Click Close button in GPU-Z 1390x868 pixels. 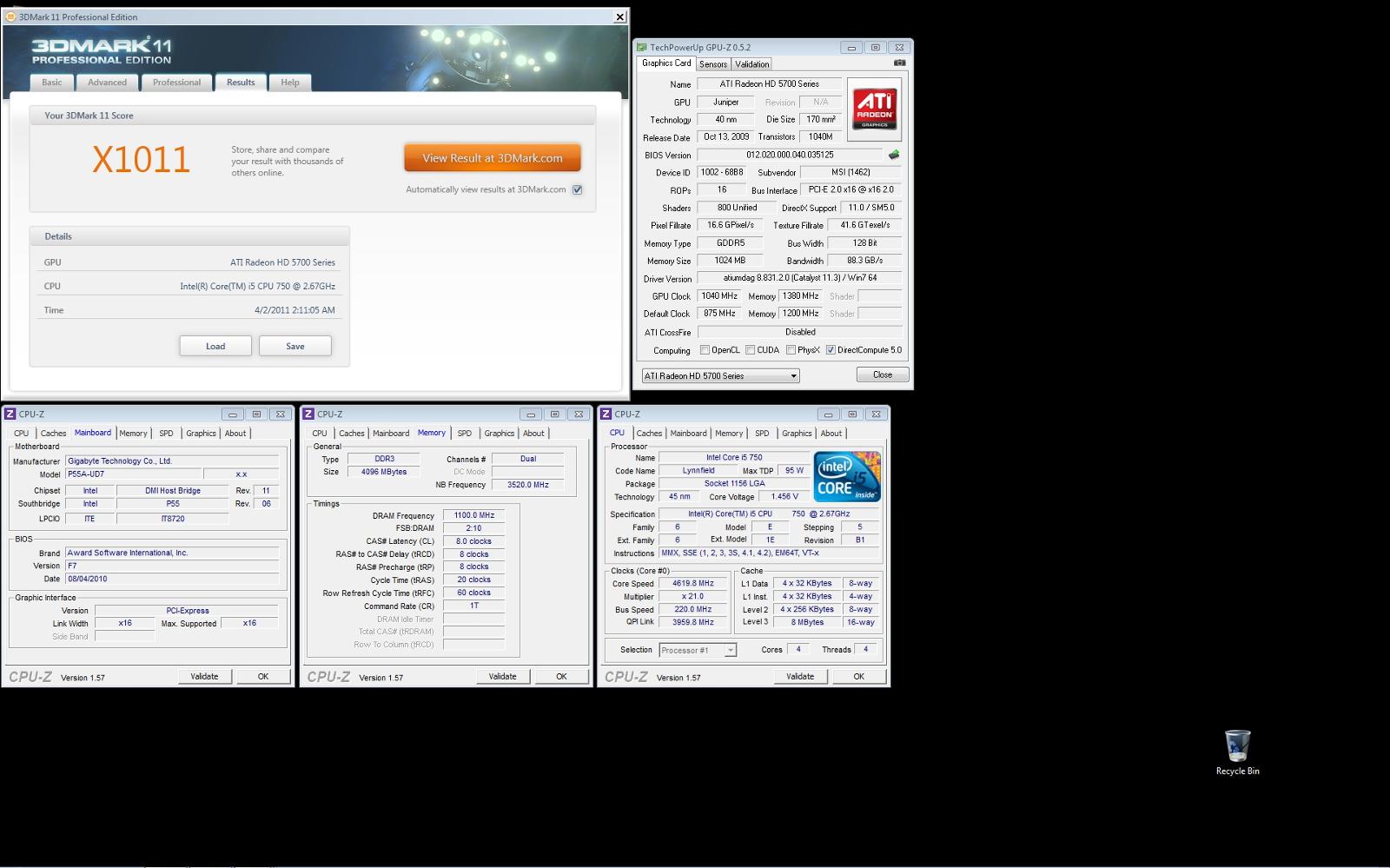(883, 374)
